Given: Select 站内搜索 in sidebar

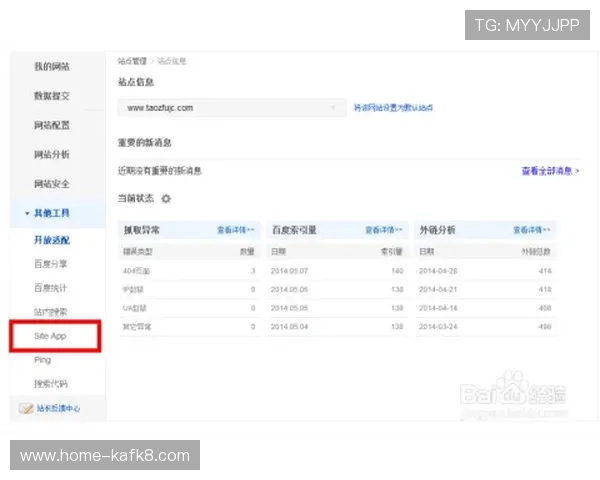Looking at the screenshot, I should [51, 312].
